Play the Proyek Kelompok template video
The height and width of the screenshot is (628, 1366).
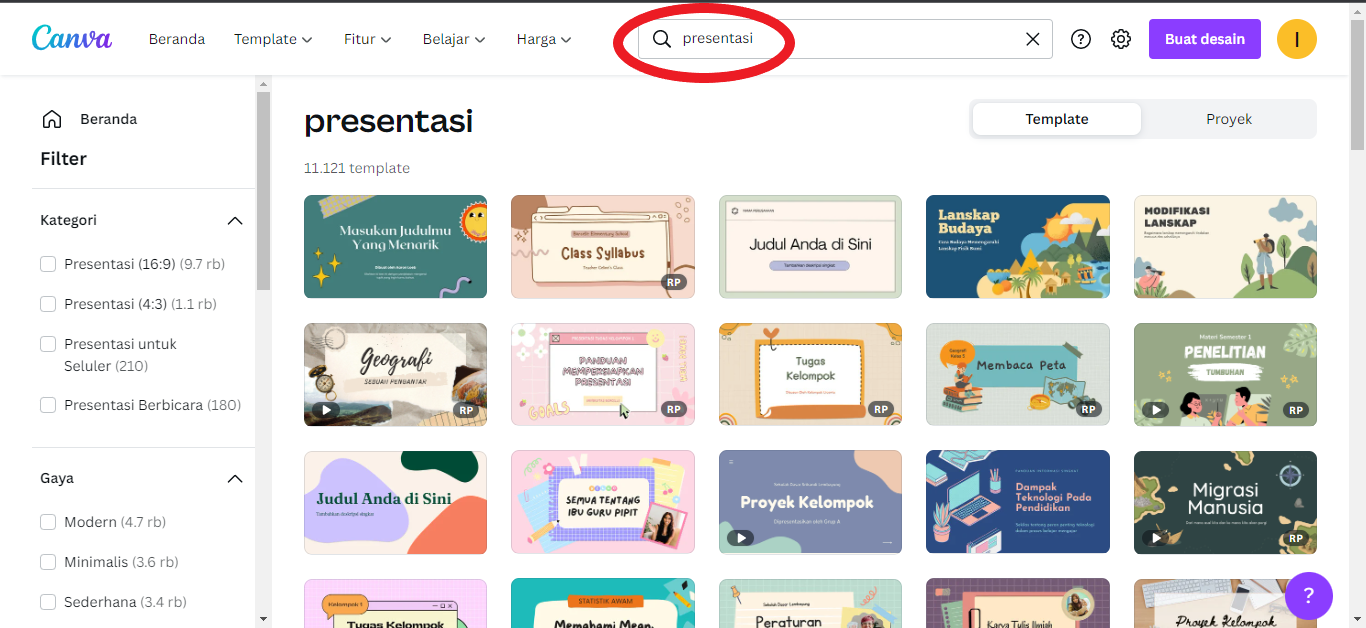click(741, 537)
